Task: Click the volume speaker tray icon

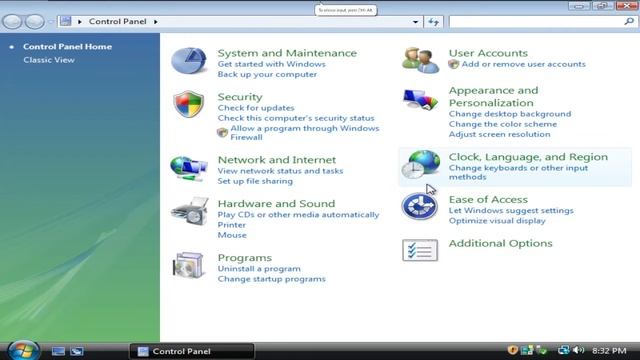Action: [578, 350]
